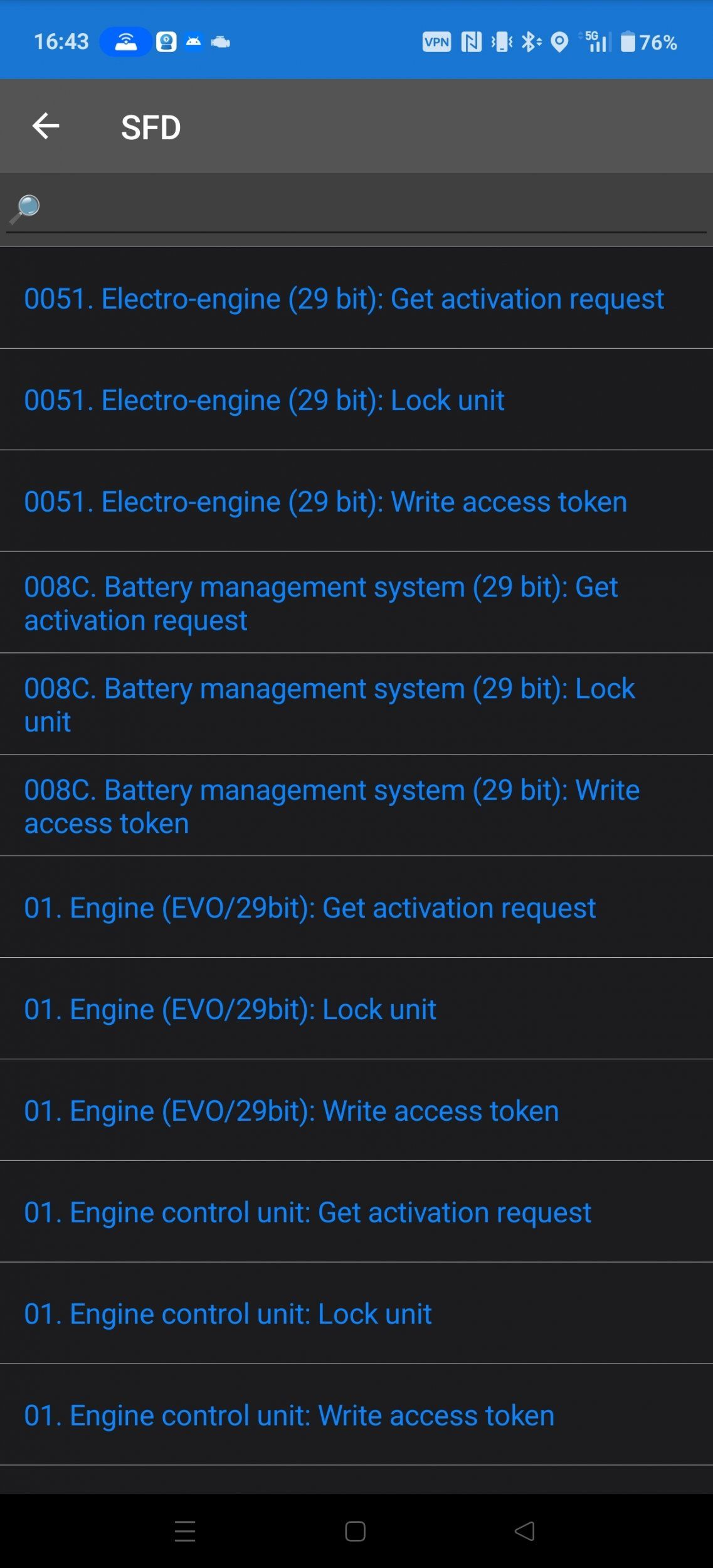Tap the back arrow in the SFD header

pos(46,126)
